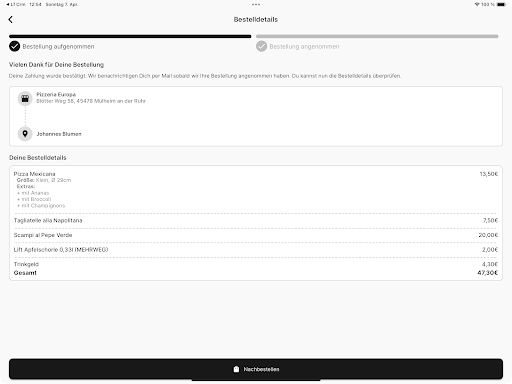Viewport: 512px width, 384px height.
Task: Click the date 'Sonntag 7. Apr.' in status bar
Action: 62,4
